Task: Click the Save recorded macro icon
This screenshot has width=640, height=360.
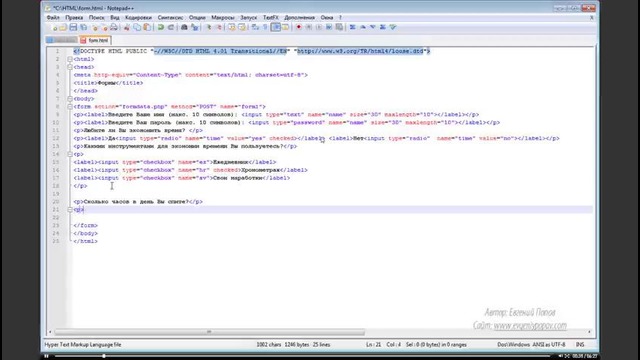Action: click(x=339, y=27)
